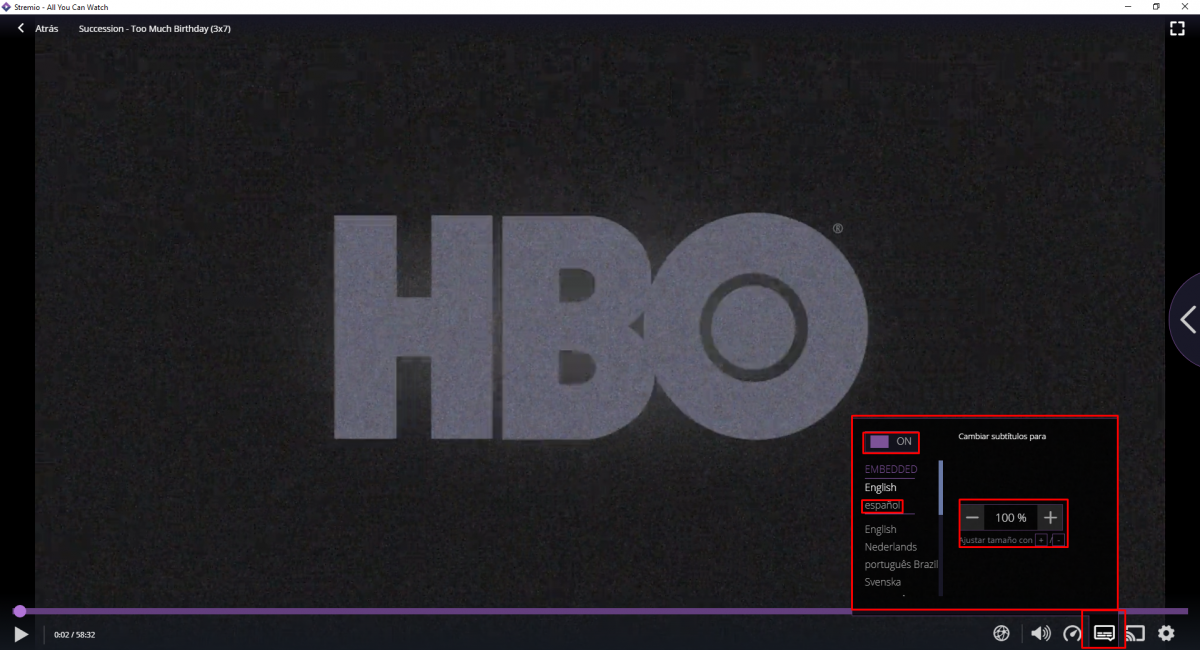Open playback speed gauge icon
The width and height of the screenshot is (1200, 650).
tap(1072, 633)
